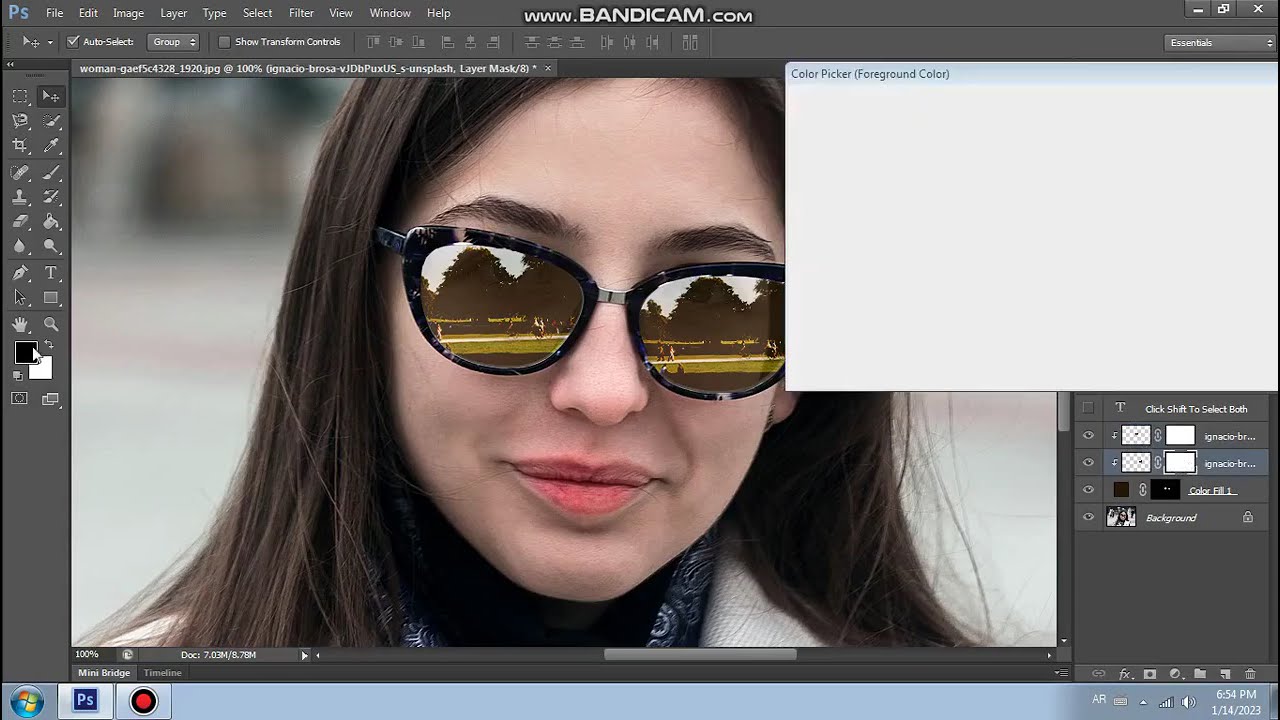The image size is (1280, 720).
Task: Select the Crop tool
Action: coord(20,146)
